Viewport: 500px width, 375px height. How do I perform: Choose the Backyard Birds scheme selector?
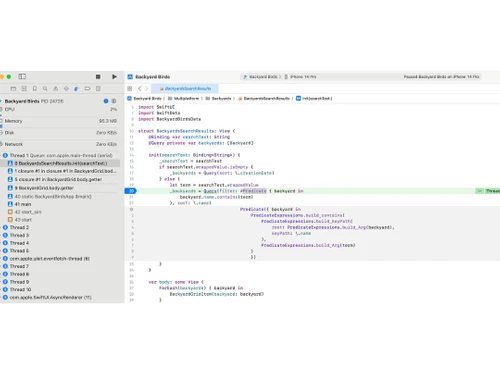coord(262,77)
